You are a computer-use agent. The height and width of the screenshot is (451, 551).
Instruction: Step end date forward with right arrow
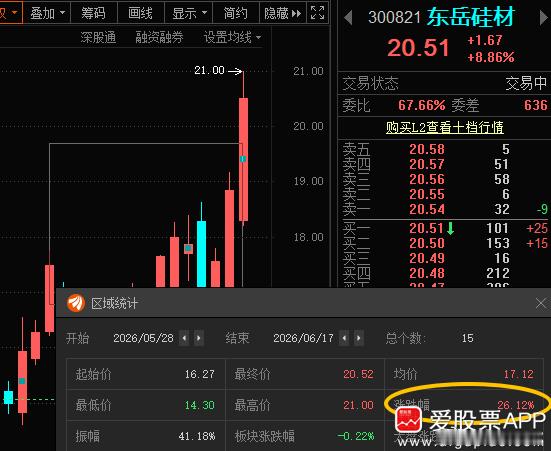pos(358,338)
